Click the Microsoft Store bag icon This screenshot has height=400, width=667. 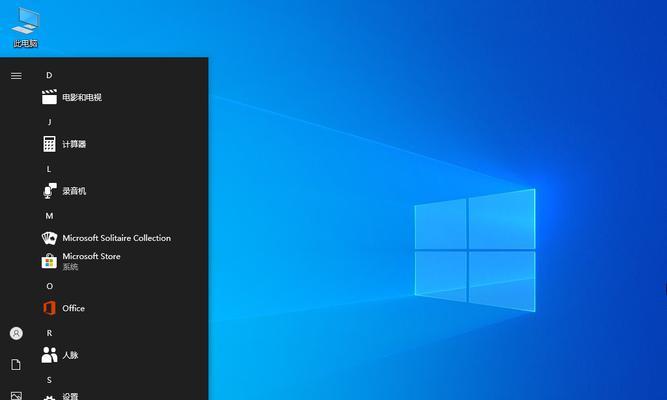pyautogui.click(x=49, y=261)
